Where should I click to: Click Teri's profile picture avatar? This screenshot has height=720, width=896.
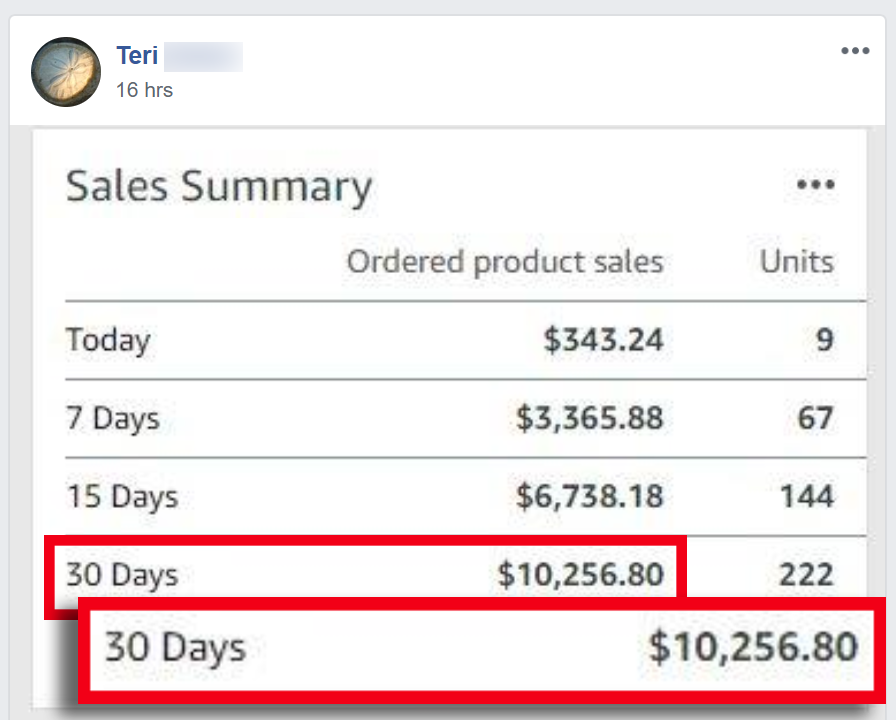[x=66, y=72]
